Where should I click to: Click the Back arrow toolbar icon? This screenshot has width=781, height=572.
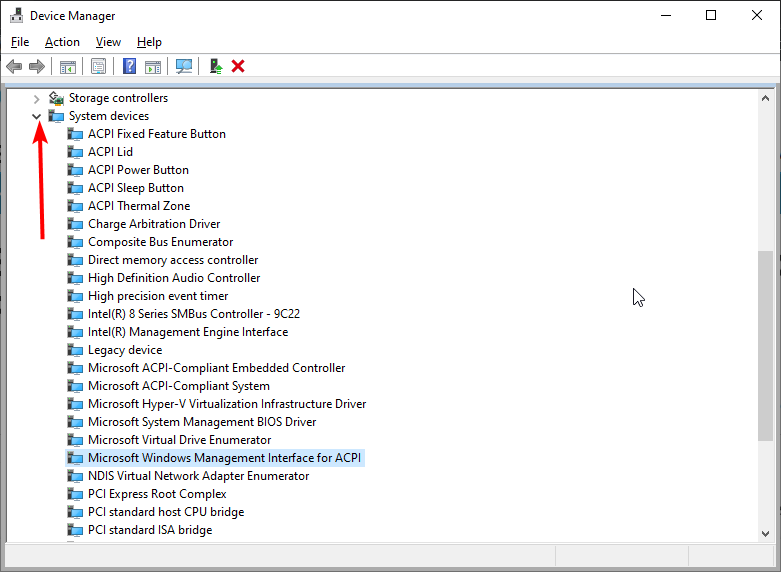point(14,66)
